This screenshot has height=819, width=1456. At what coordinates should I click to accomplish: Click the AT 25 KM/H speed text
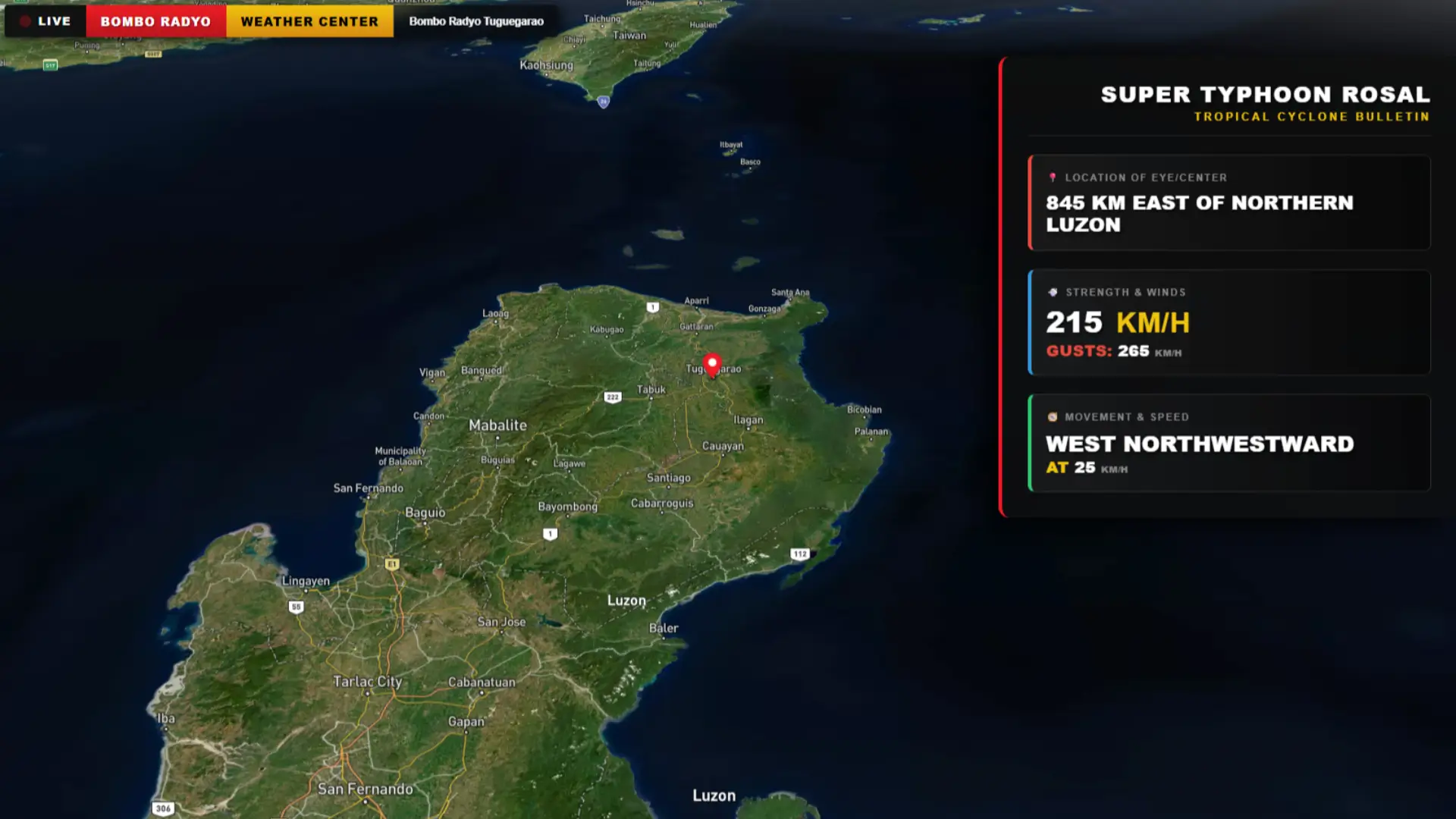[1087, 468]
